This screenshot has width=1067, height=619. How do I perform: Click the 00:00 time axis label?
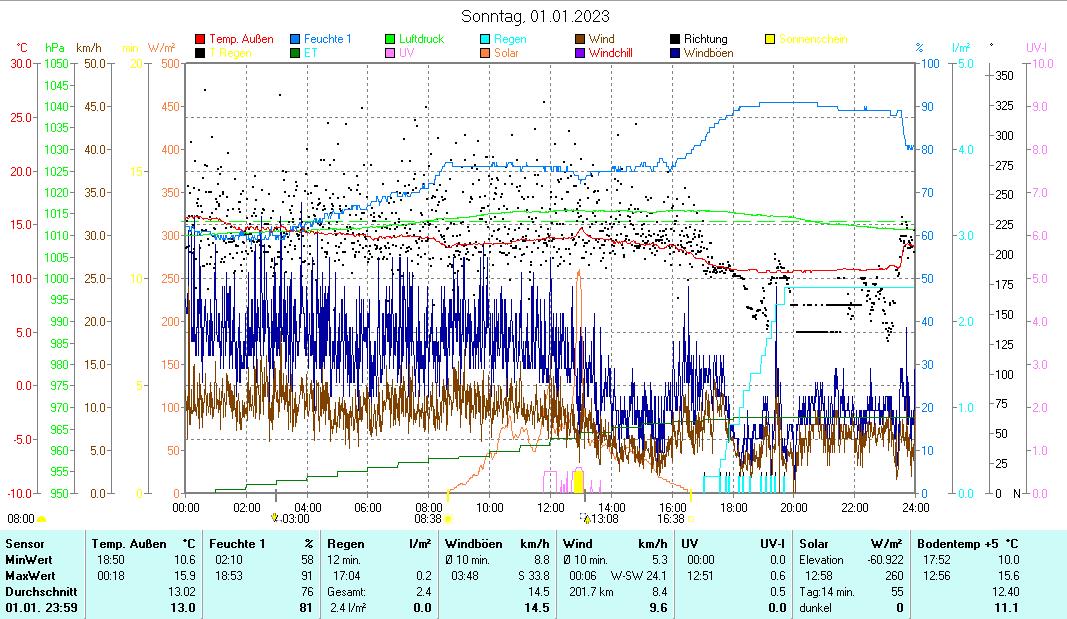tap(186, 507)
